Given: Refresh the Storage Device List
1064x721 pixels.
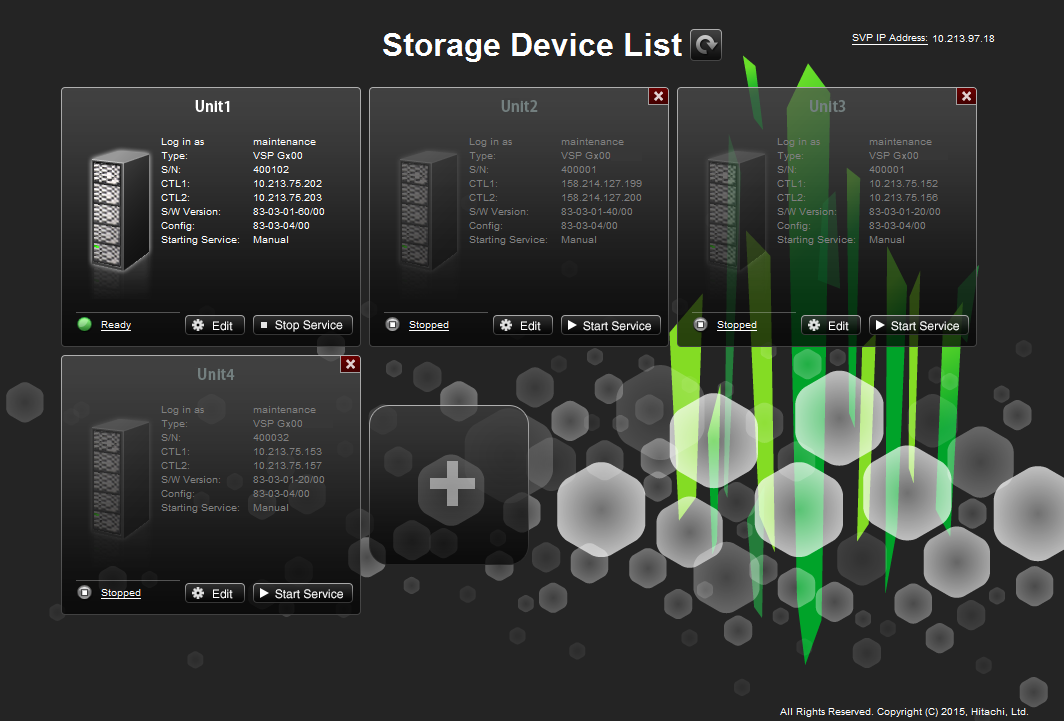Looking at the screenshot, I should 706,45.
